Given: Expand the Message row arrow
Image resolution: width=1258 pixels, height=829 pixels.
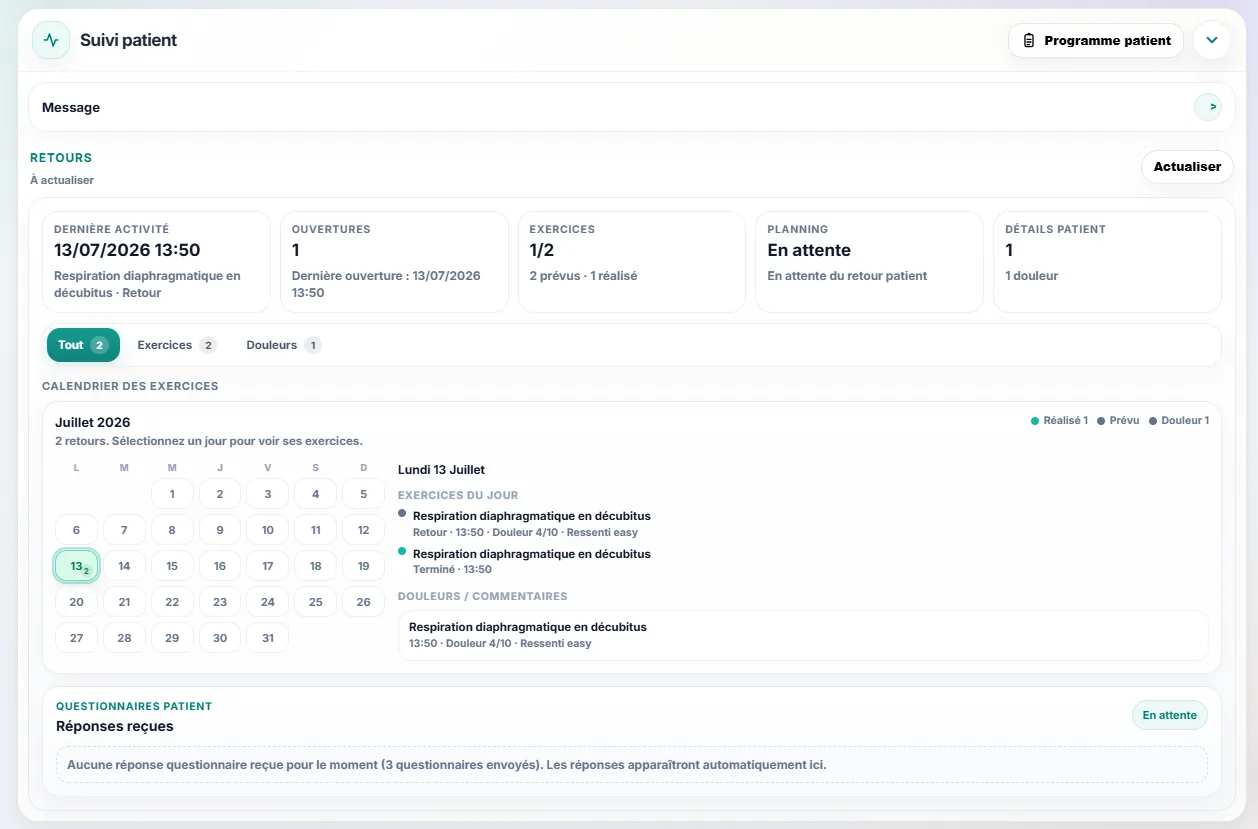Looking at the screenshot, I should (x=1208, y=107).
